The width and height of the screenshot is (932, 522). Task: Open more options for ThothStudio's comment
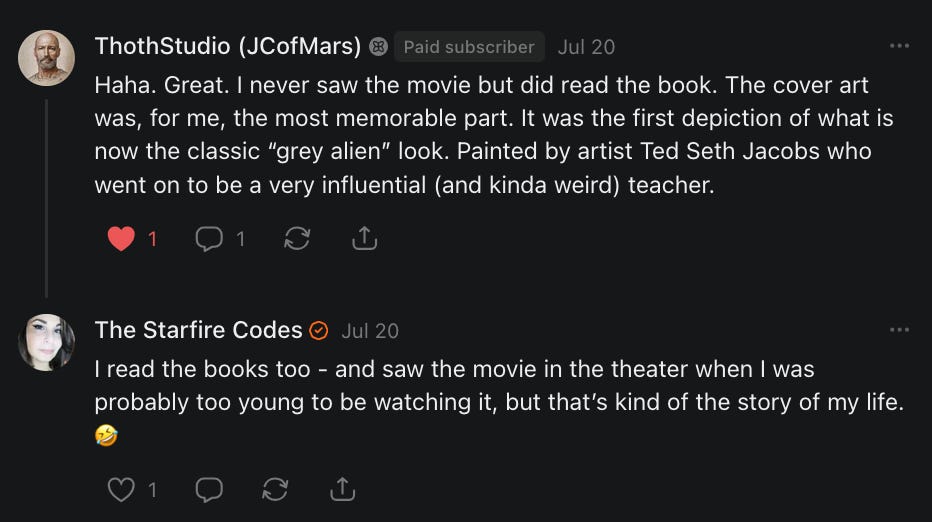pyautogui.click(x=899, y=46)
